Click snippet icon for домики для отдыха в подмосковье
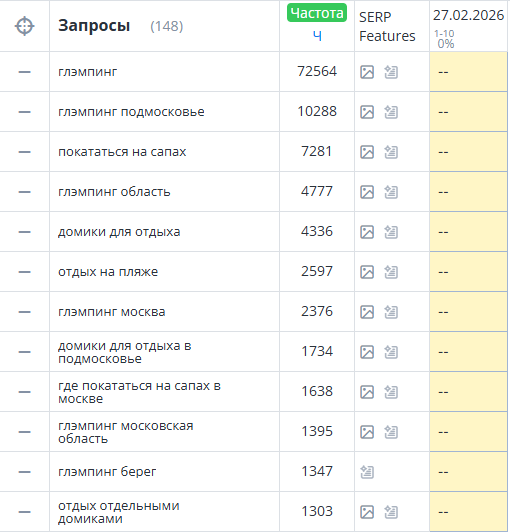Image resolution: width=510 pixels, height=532 pixels. [391, 352]
